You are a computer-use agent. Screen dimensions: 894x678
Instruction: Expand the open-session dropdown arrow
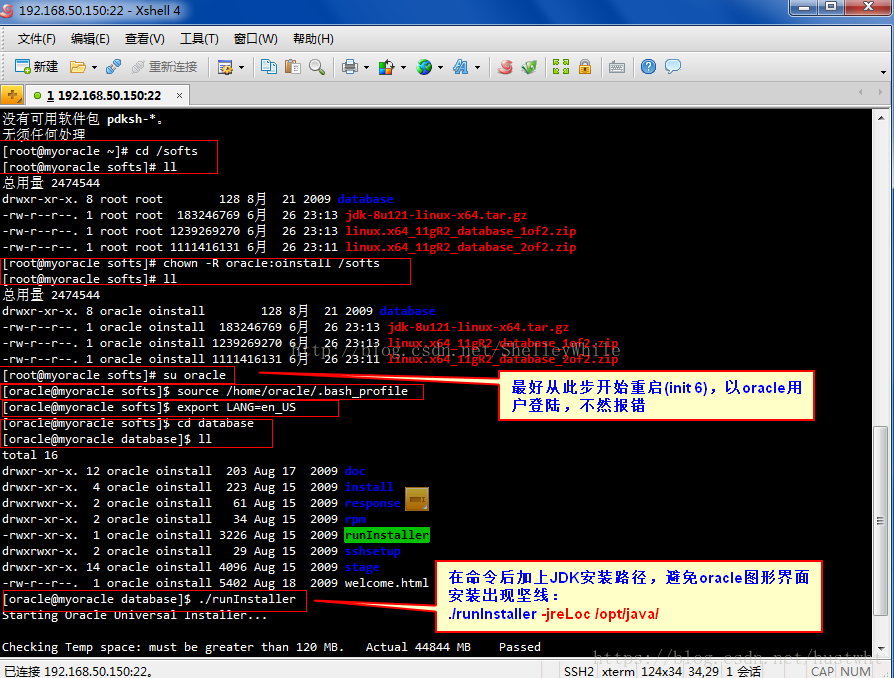(94, 67)
